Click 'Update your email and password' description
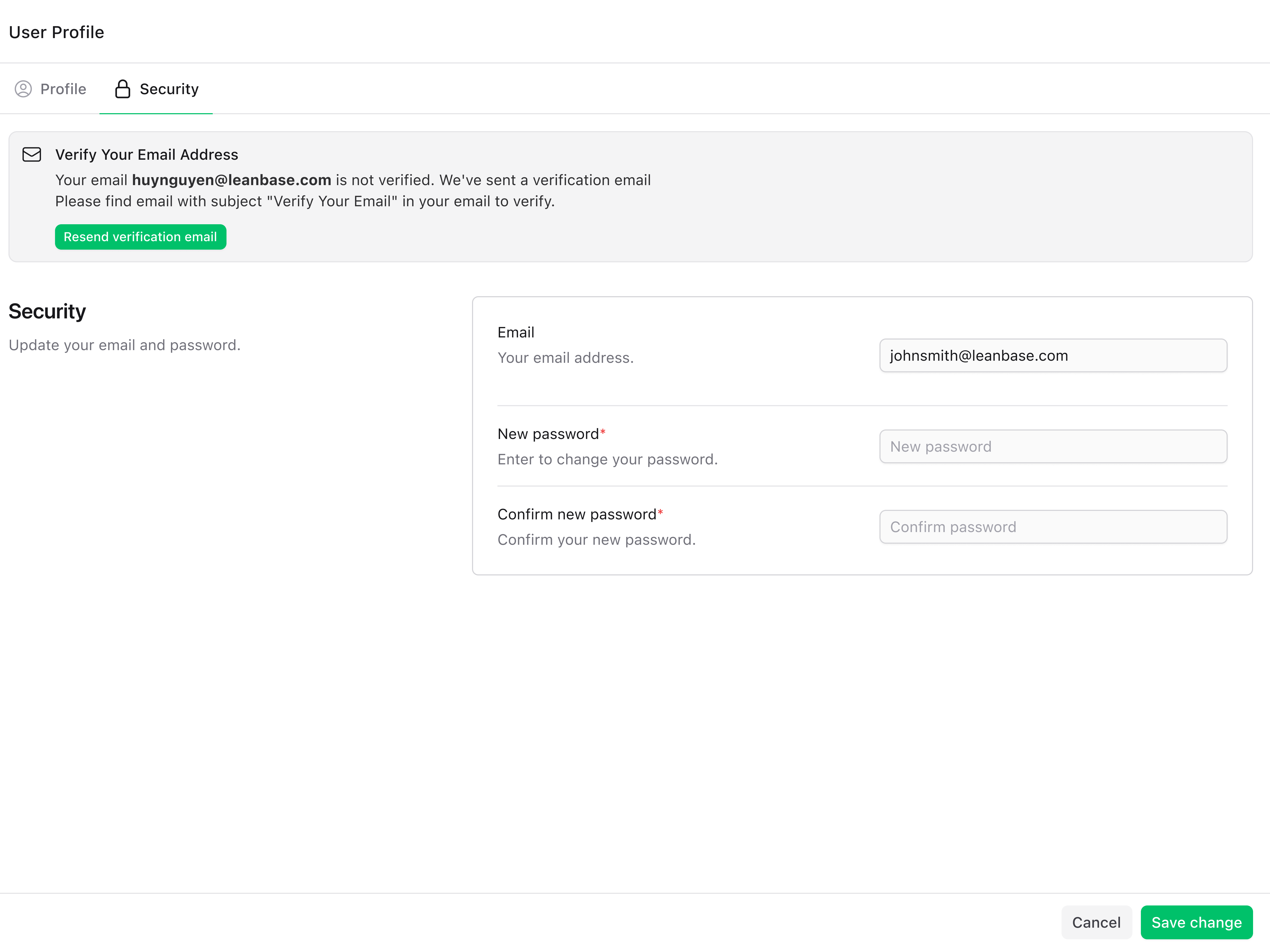Screen dimensions: 1270x952 125,345
